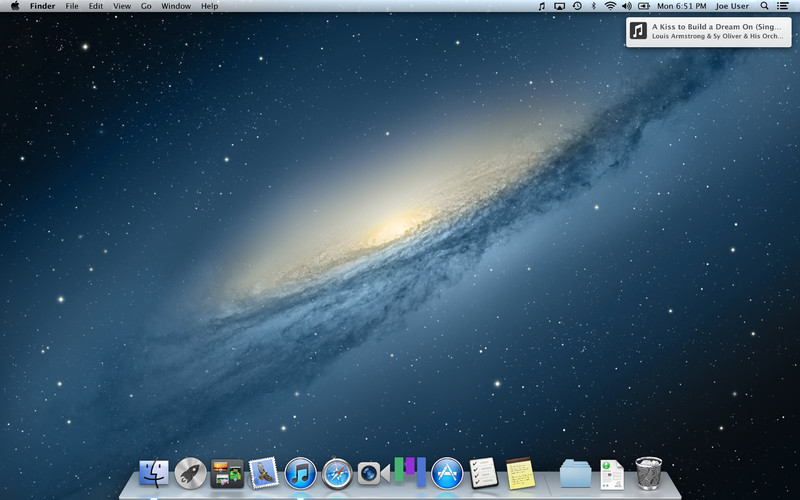Open the App Store in Dock

(x=447, y=473)
